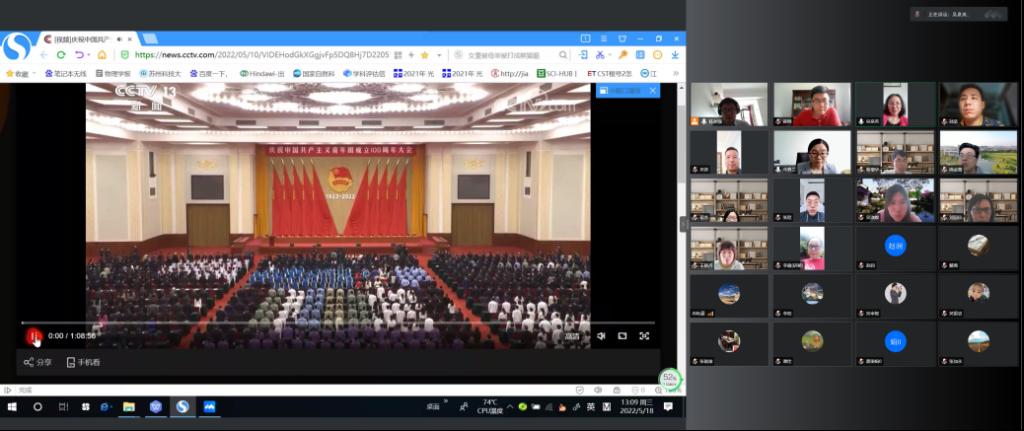The width and height of the screenshot is (1024, 431).
Task: Click the video progress bar
Action: pyautogui.click(x=338, y=323)
